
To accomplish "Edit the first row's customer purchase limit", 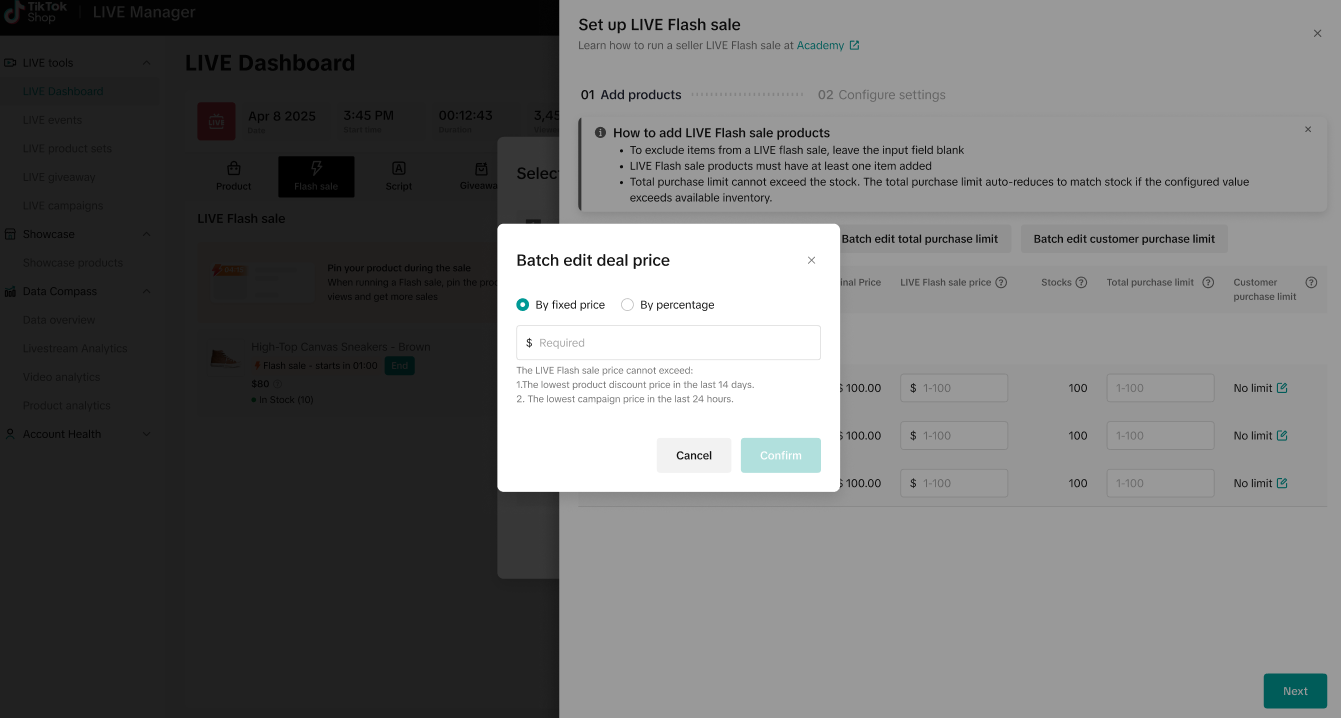I will tap(1282, 388).
